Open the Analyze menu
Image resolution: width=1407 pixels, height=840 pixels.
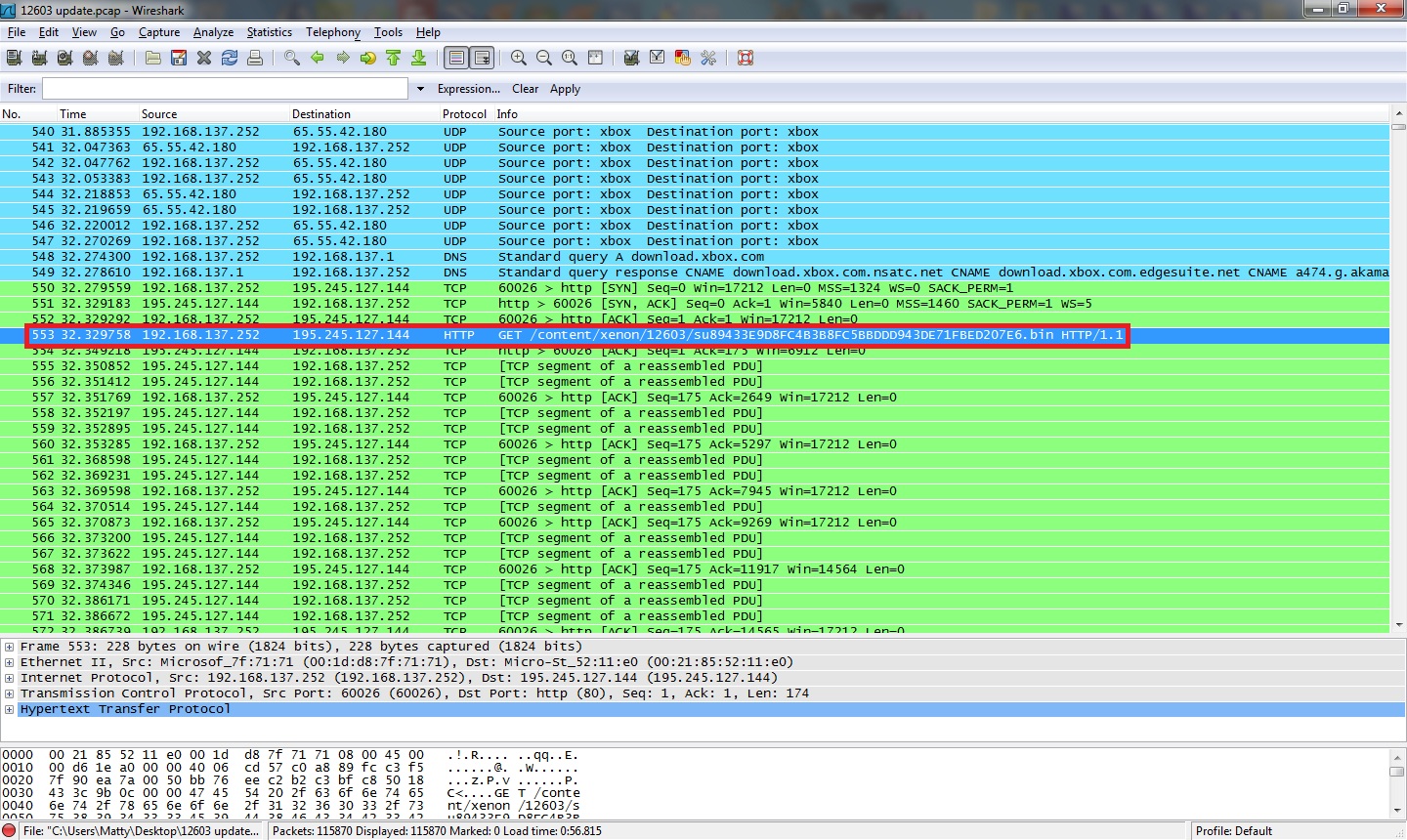213,32
